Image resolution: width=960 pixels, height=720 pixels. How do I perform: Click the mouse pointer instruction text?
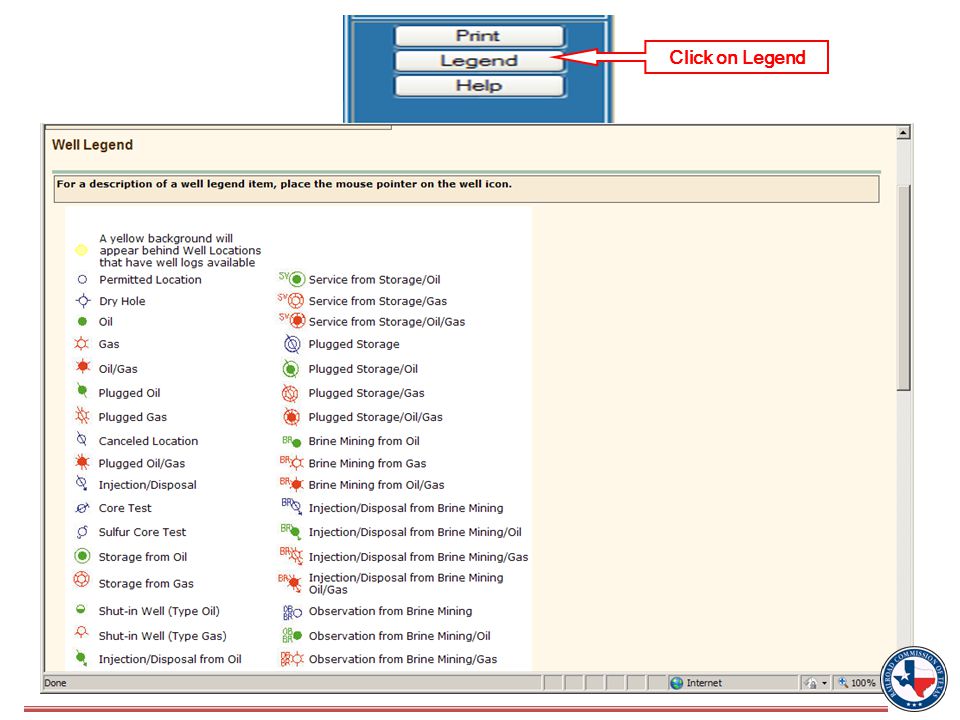click(284, 184)
